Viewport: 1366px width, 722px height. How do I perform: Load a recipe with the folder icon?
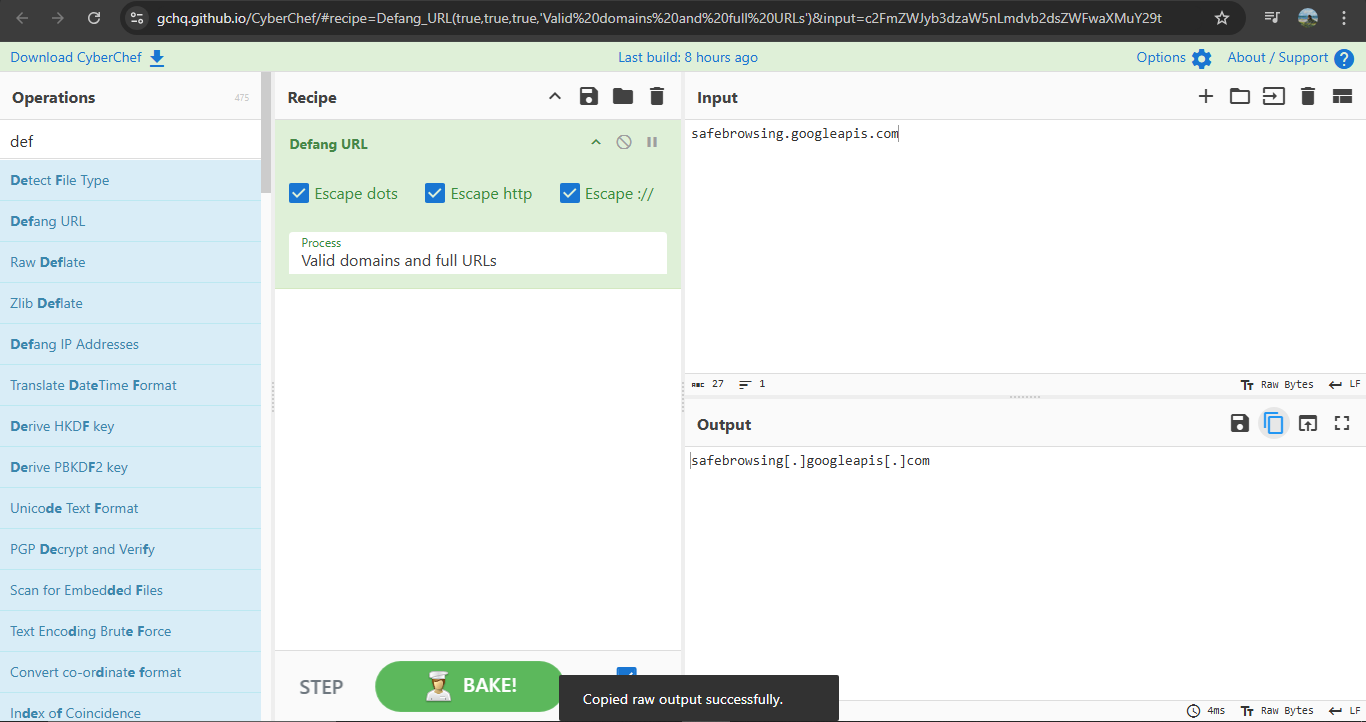tap(623, 97)
